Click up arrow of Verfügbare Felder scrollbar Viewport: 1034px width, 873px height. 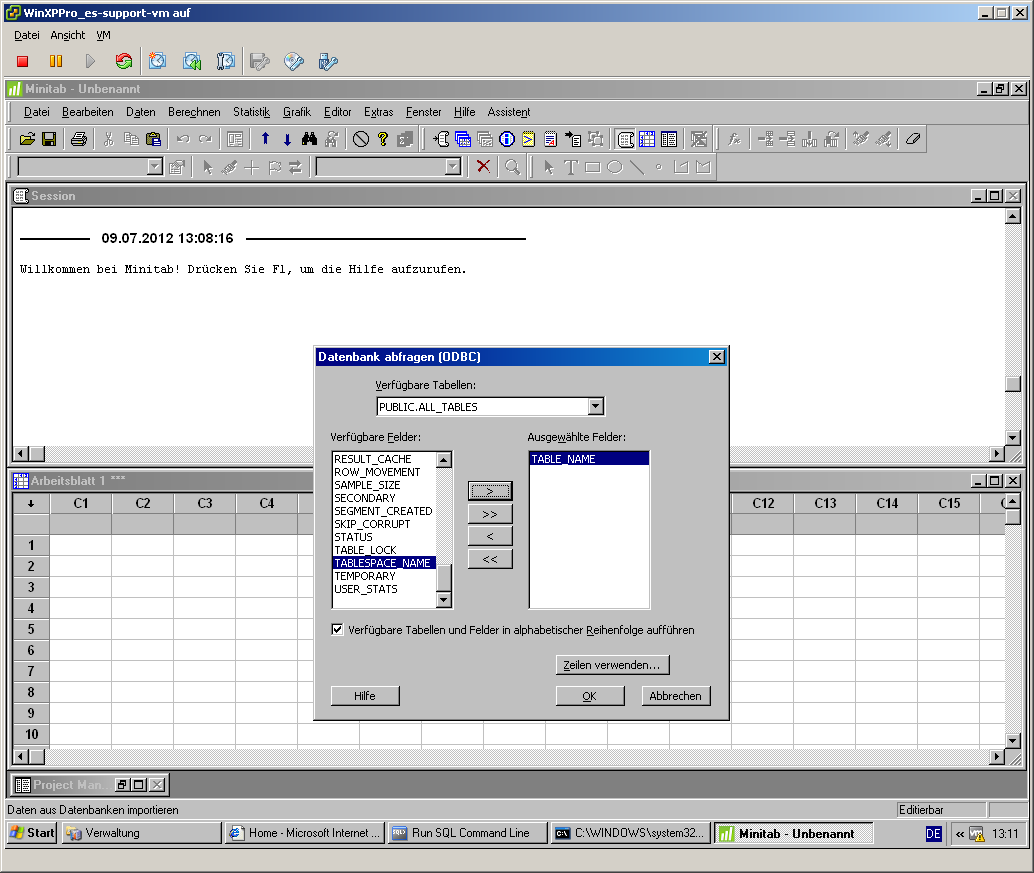pyautogui.click(x=444, y=460)
